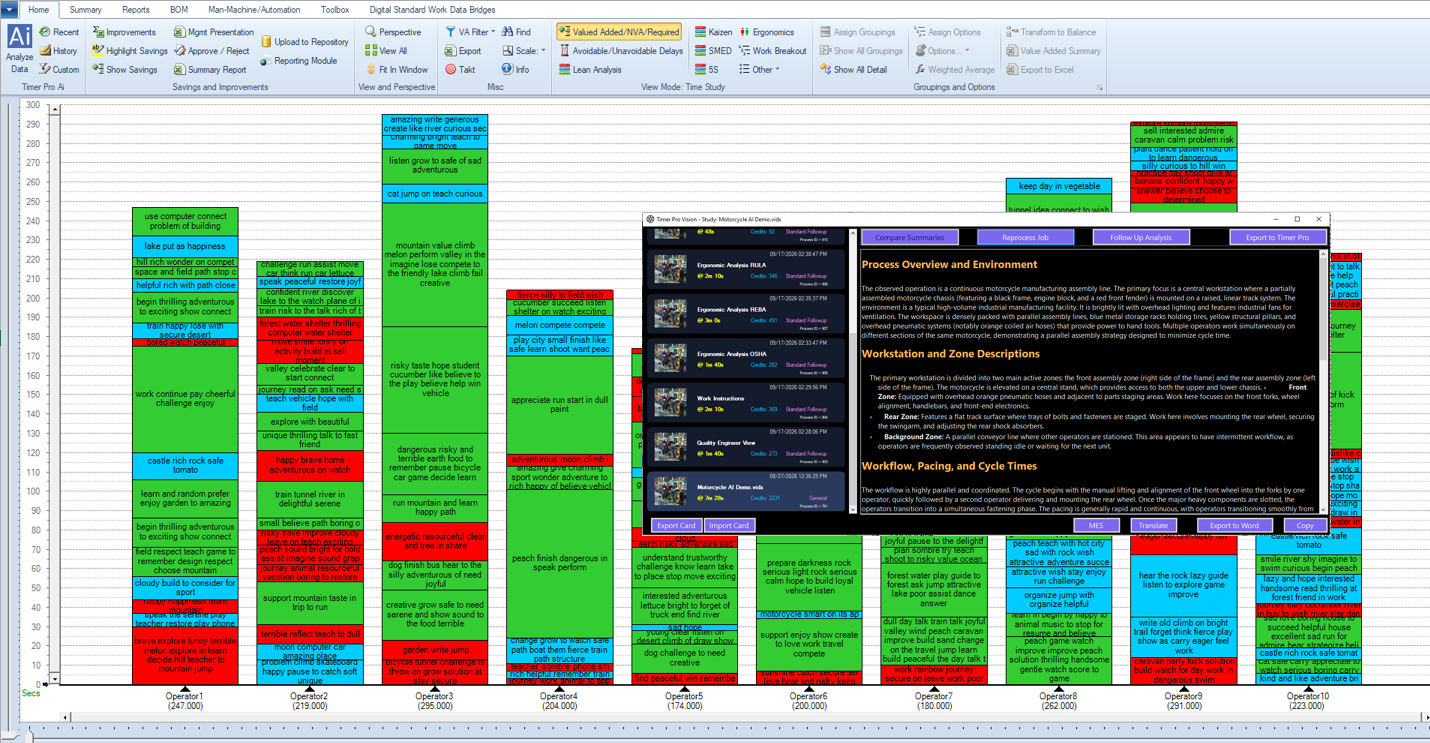Viewport: 1430px width, 743px height.
Task: Click the Reprocess Job button
Action: 1025,237
